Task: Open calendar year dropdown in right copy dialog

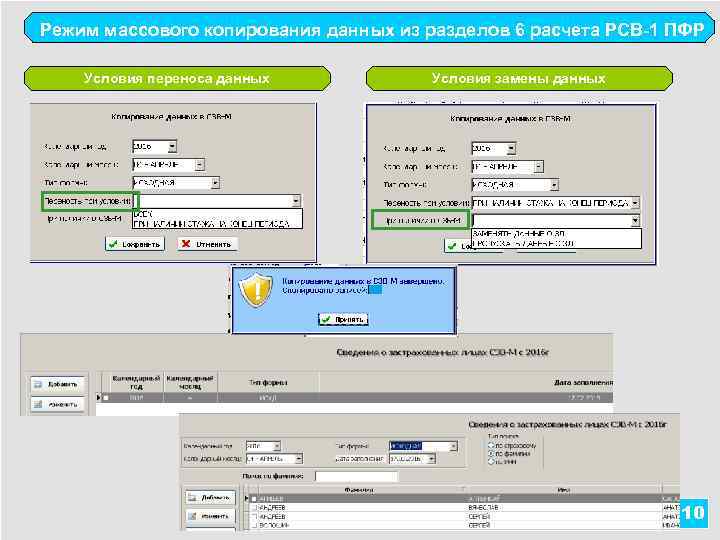Action: tap(511, 148)
